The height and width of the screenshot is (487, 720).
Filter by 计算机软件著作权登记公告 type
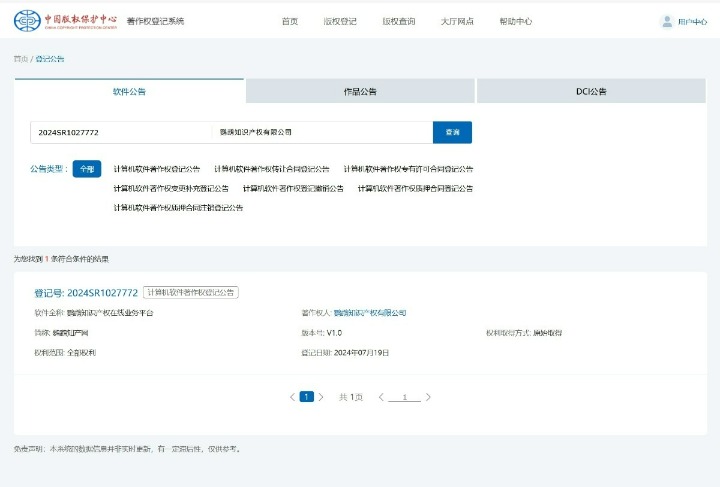tap(157, 169)
